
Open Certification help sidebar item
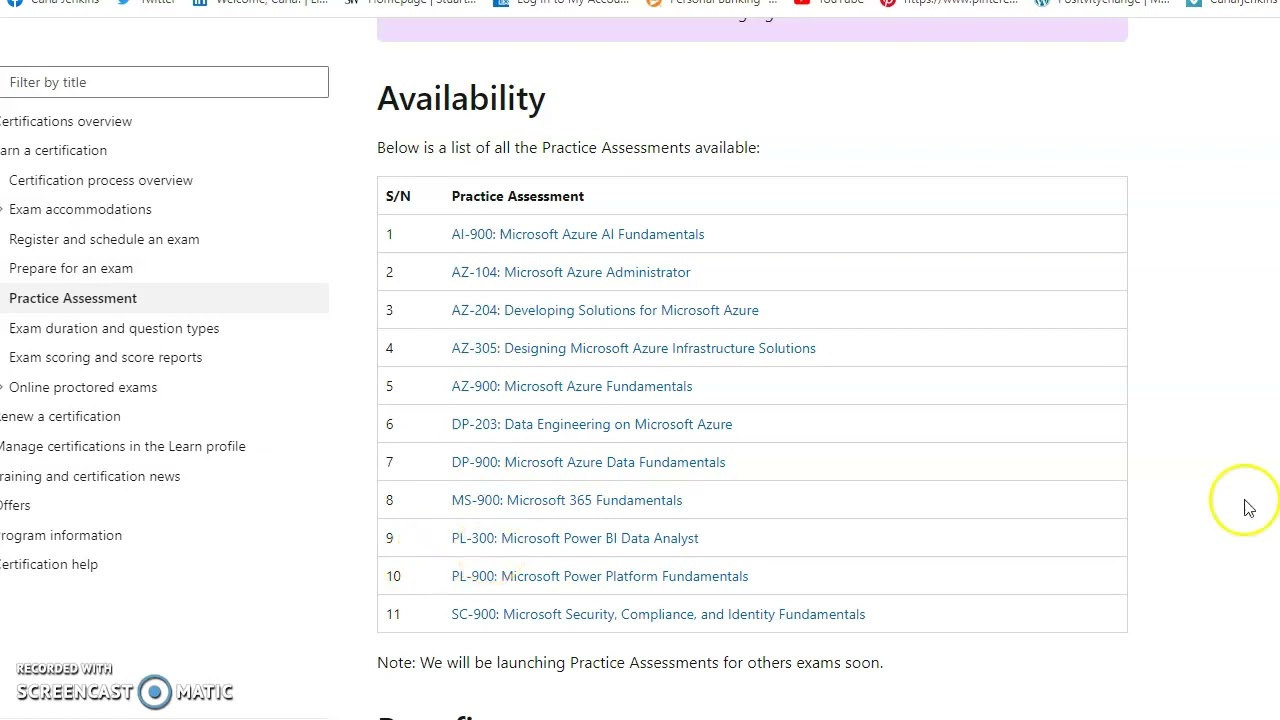tap(49, 564)
